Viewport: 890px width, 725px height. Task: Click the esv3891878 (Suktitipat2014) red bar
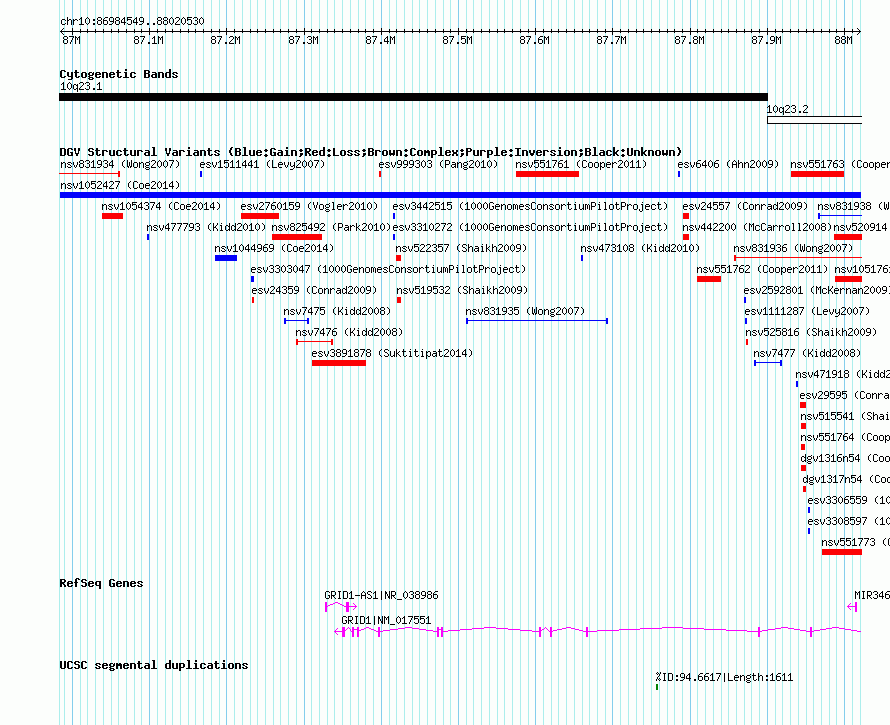tap(339, 363)
